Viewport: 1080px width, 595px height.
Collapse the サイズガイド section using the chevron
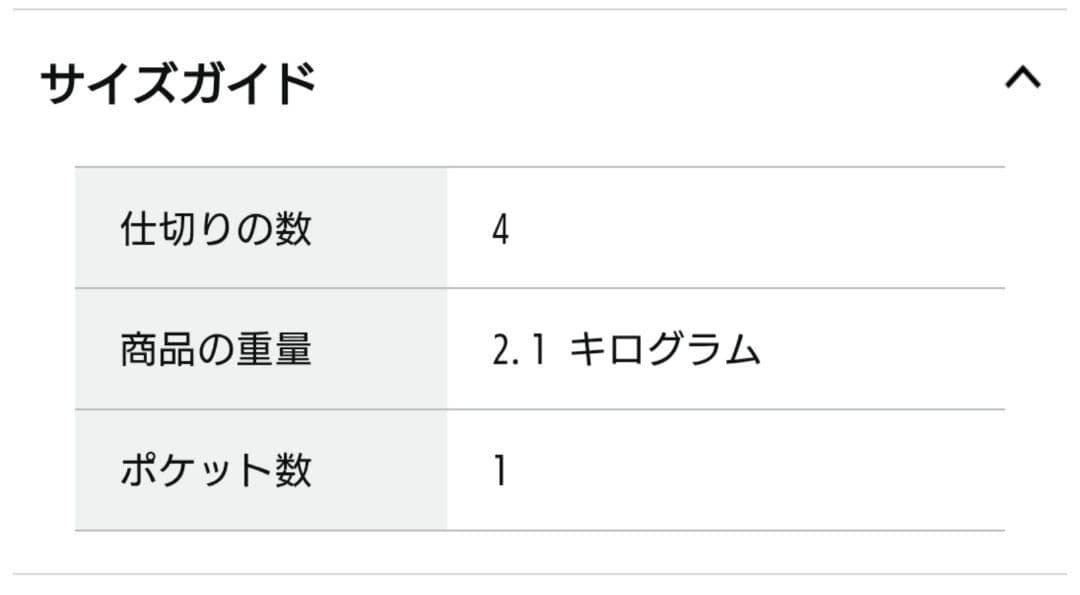click(1022, 79)
